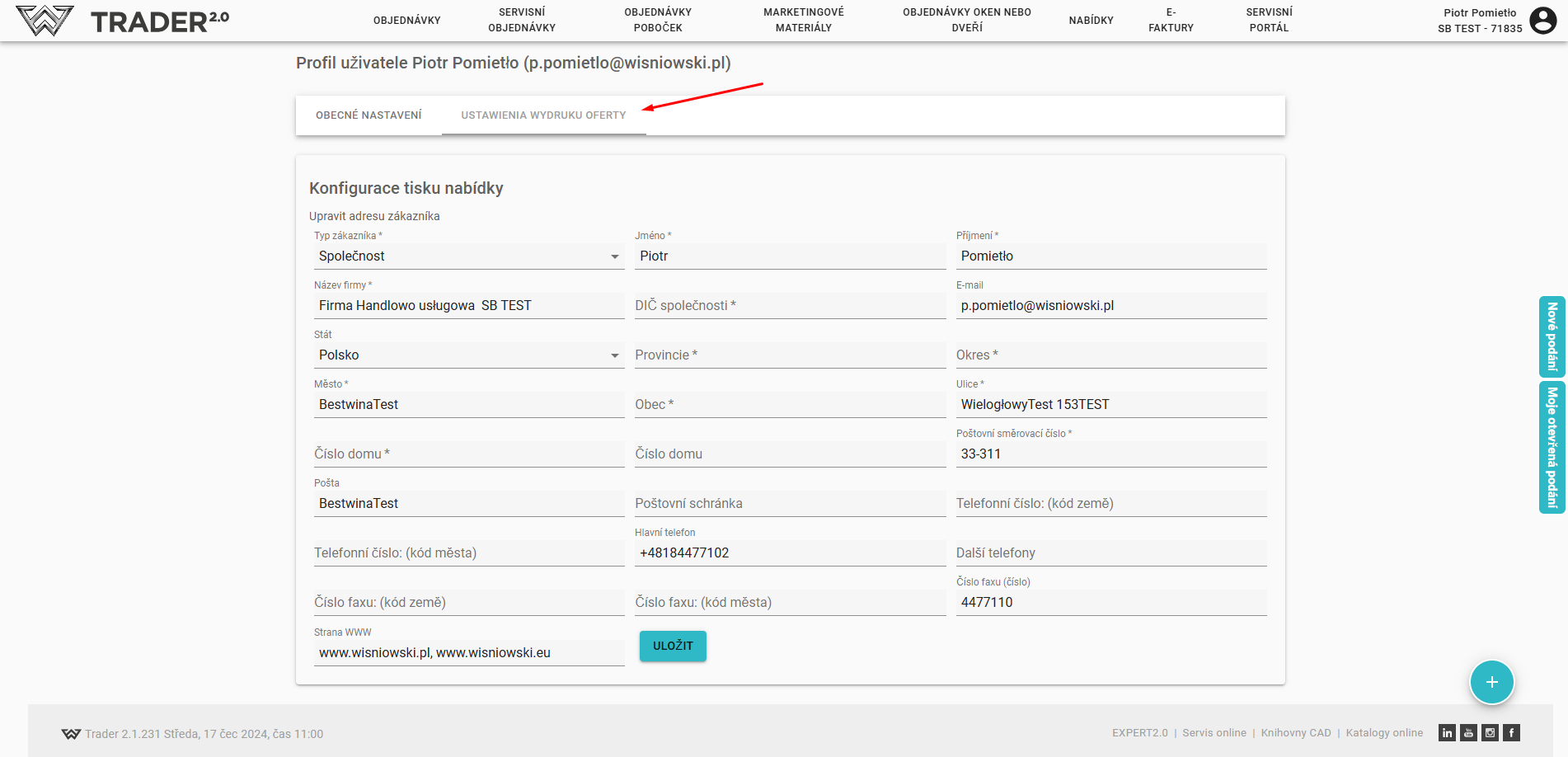Open the Objednávky menu item

(x=406, y=21)
